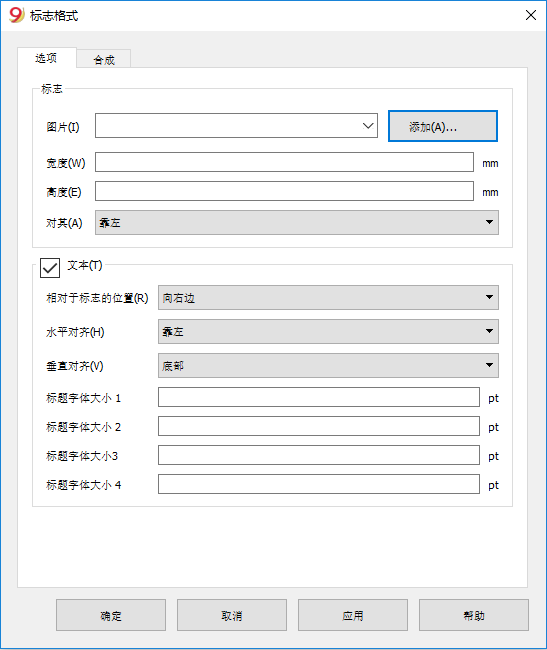Focus the 高度(E) input field

tap(284, 191)
